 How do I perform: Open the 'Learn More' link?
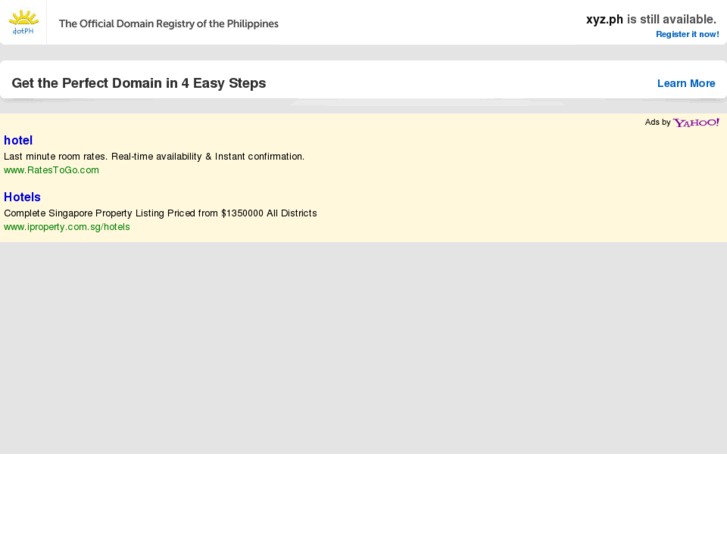686,83
